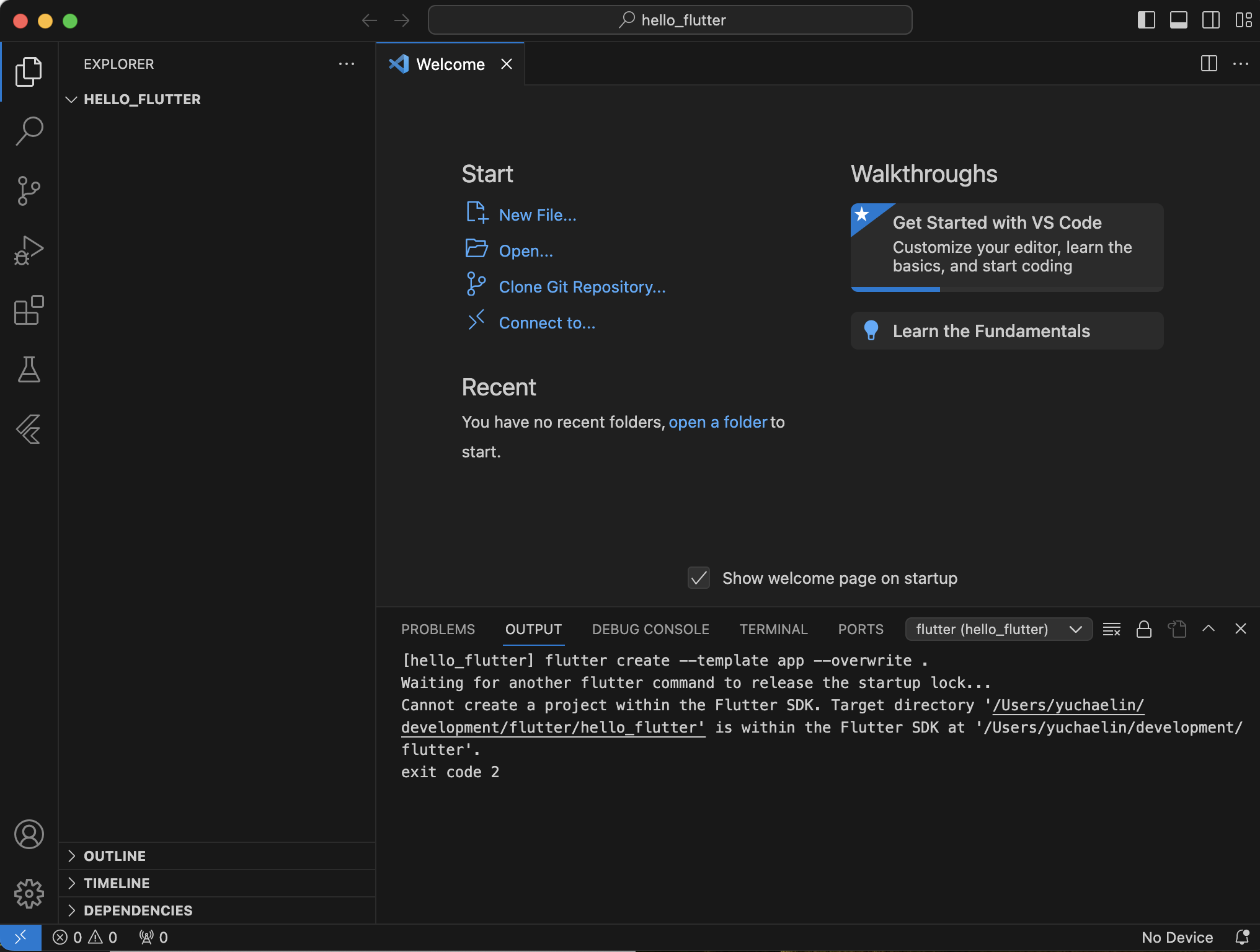1260x952 pixels.
Task: Toggle the bottom panel visibility
Action: pos(1179,20)
